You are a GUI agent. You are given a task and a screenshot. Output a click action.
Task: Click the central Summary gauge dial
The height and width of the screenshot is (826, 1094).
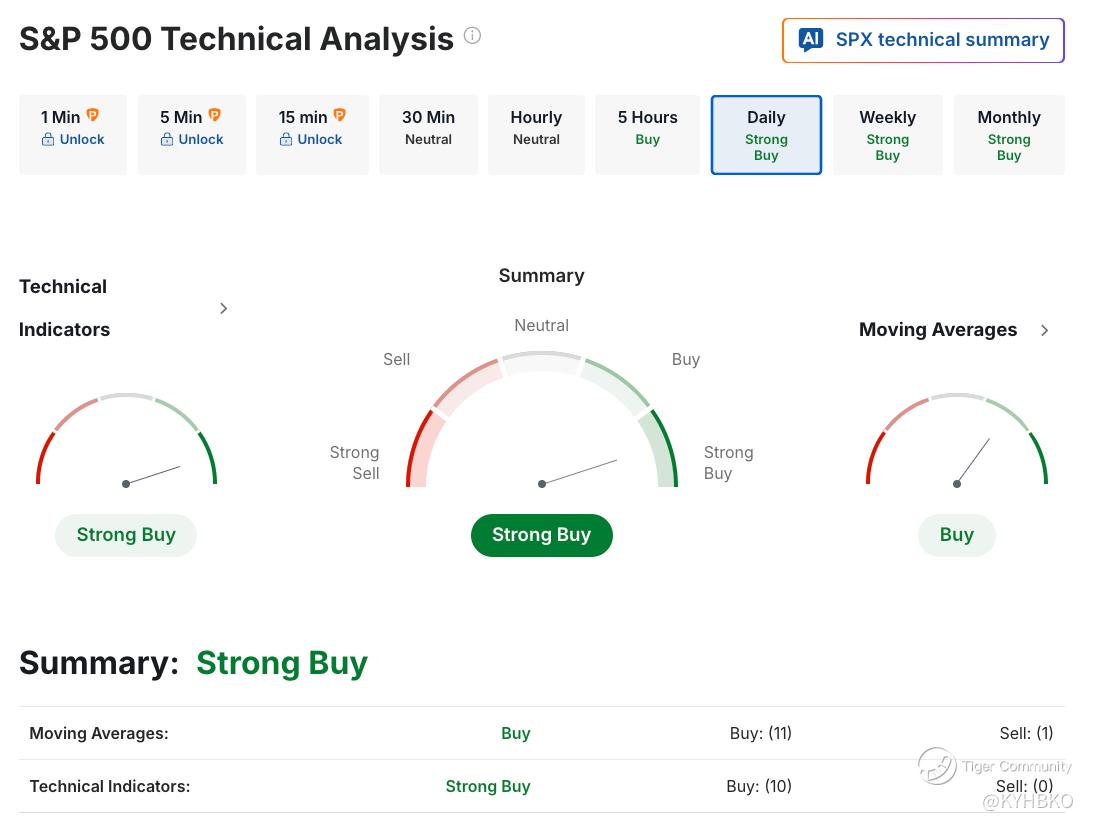coord(541,420)
